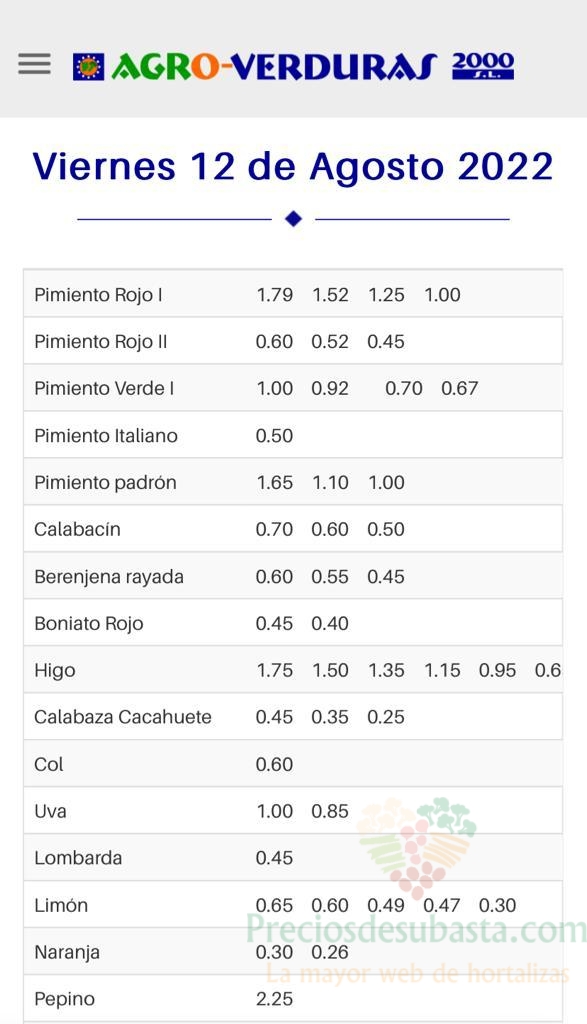The width and height of the screenshot is (587, 1024).
Task: Click the EU star emblem icon
Action: [88, 67]
